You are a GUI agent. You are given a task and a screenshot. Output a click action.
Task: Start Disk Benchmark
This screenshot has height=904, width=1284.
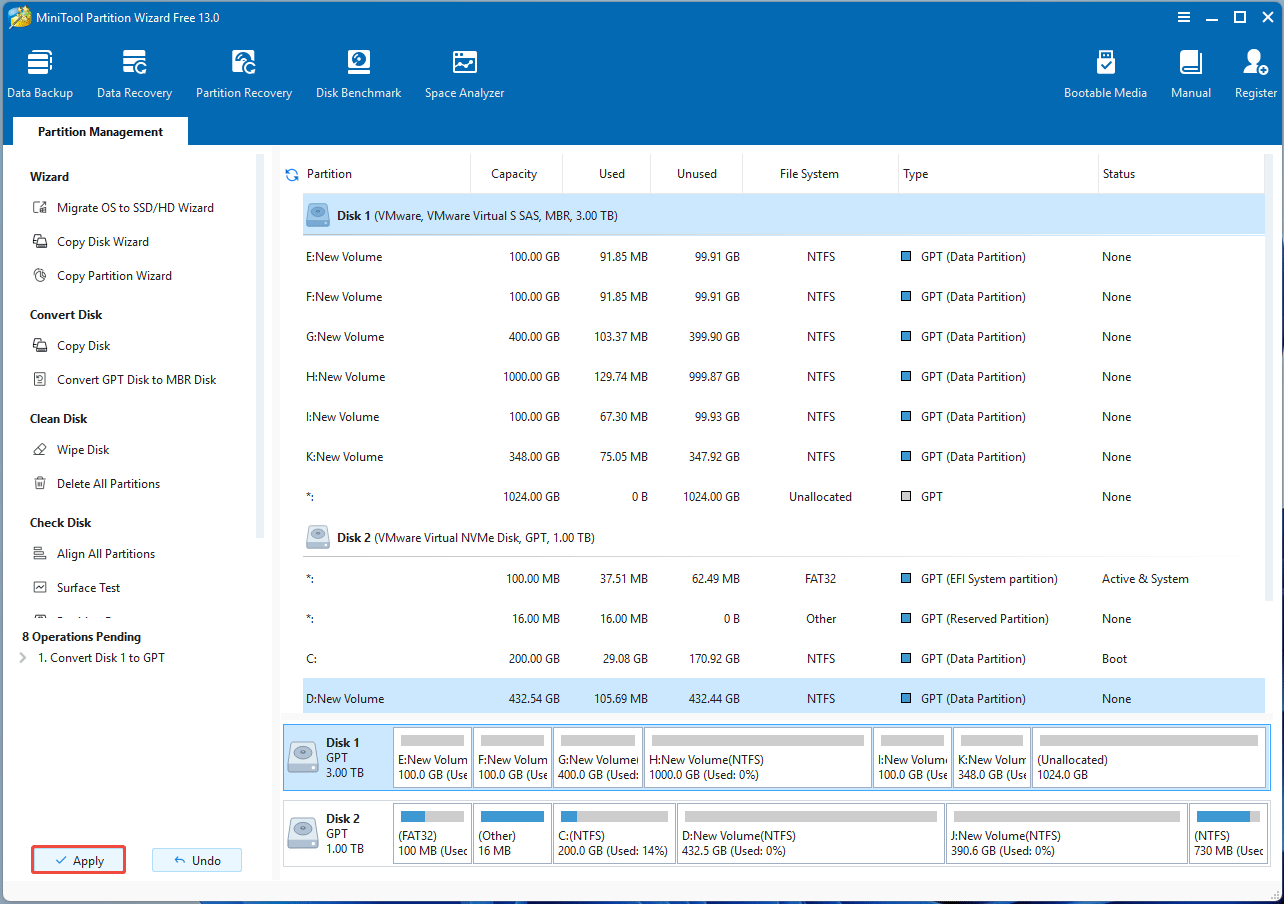coord(358,72)
